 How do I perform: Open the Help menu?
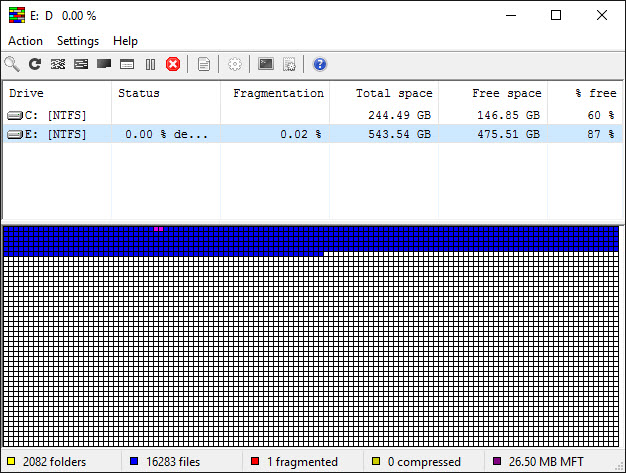tap(125, 41)
